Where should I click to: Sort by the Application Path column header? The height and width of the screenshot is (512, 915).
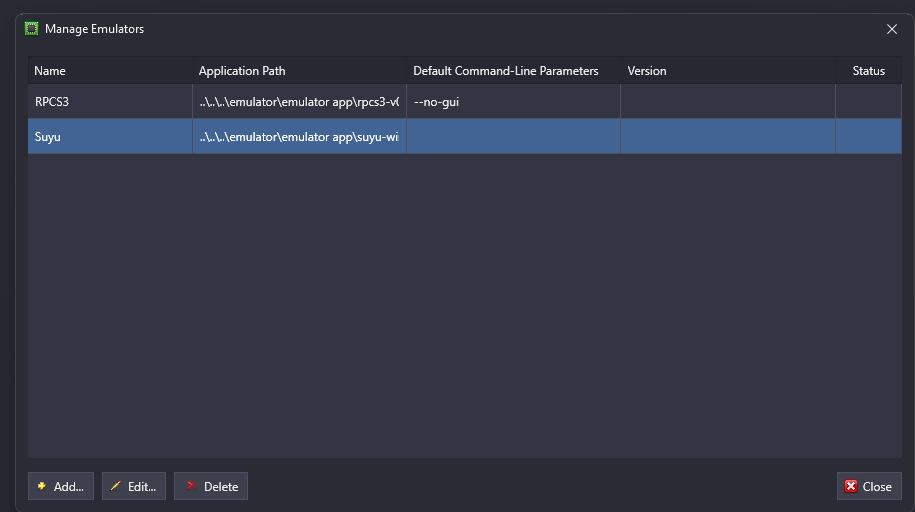[x=298, y=71]
